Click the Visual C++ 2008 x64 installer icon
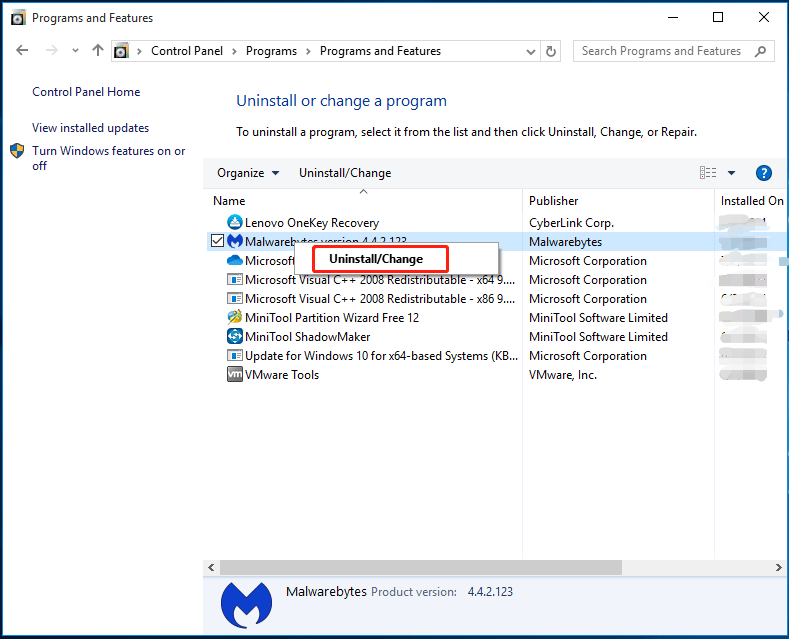The image size is (789, 639). (234, 279)
